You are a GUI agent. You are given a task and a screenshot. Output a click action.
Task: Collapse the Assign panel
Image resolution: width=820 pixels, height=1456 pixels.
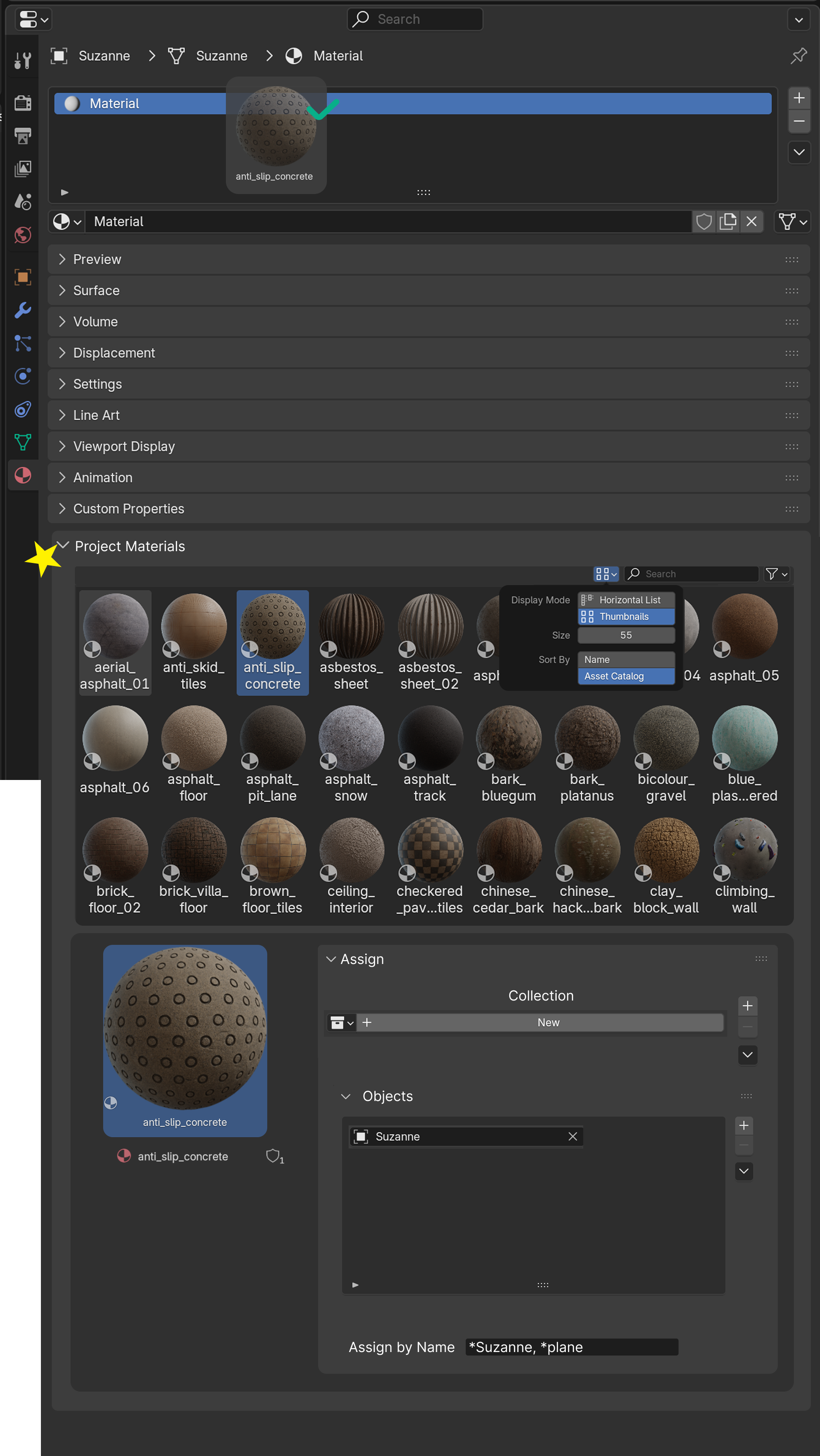click(331, 959)
